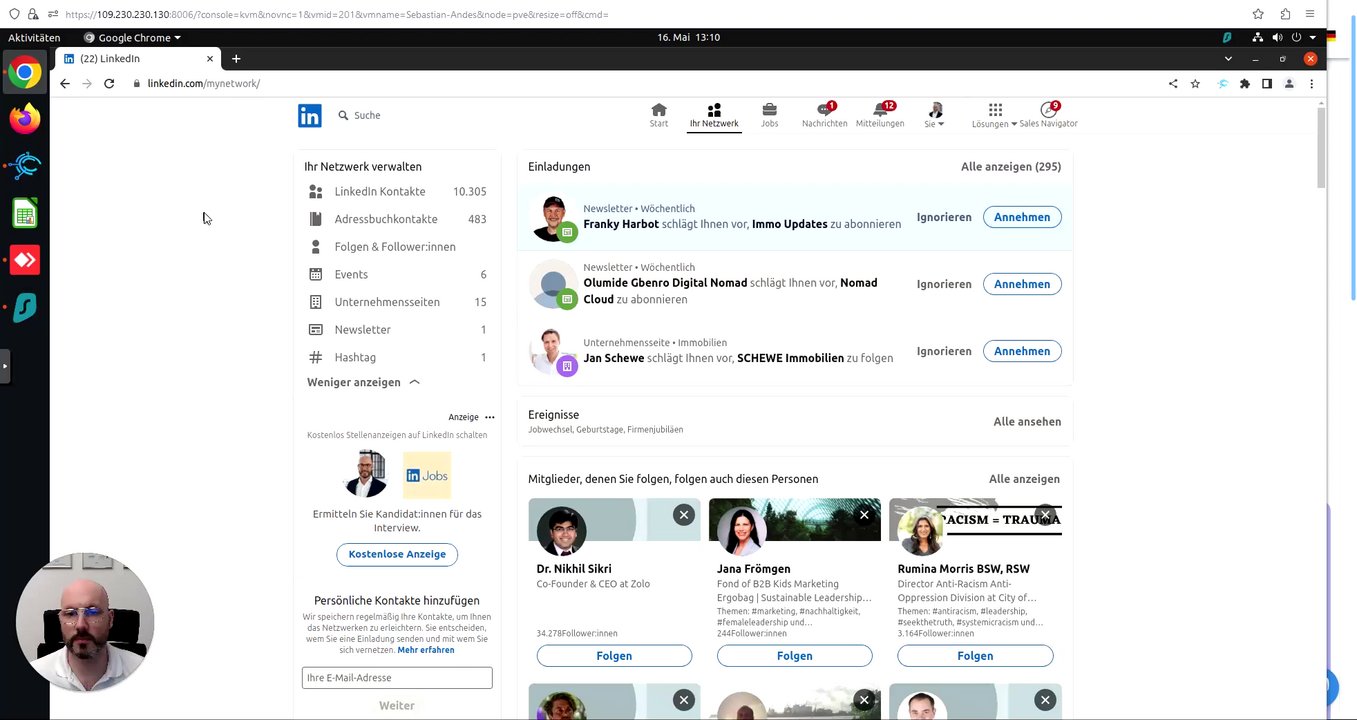Accept Franky Harbot's newsletter invitation
This screenshot has height=720, width=1357.
[x=1022, y=217]
